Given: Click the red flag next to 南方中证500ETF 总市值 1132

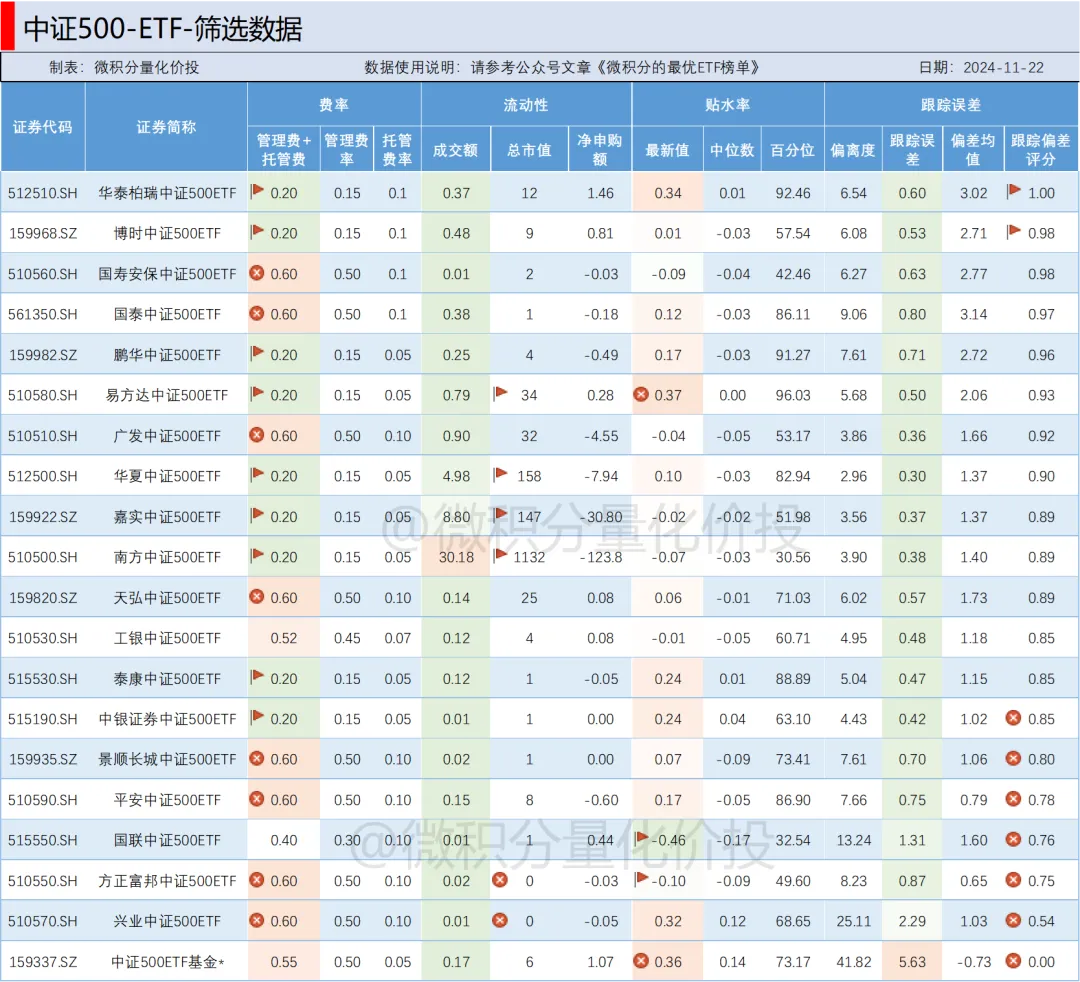Looking at the screenshot, I should point(500,555).
